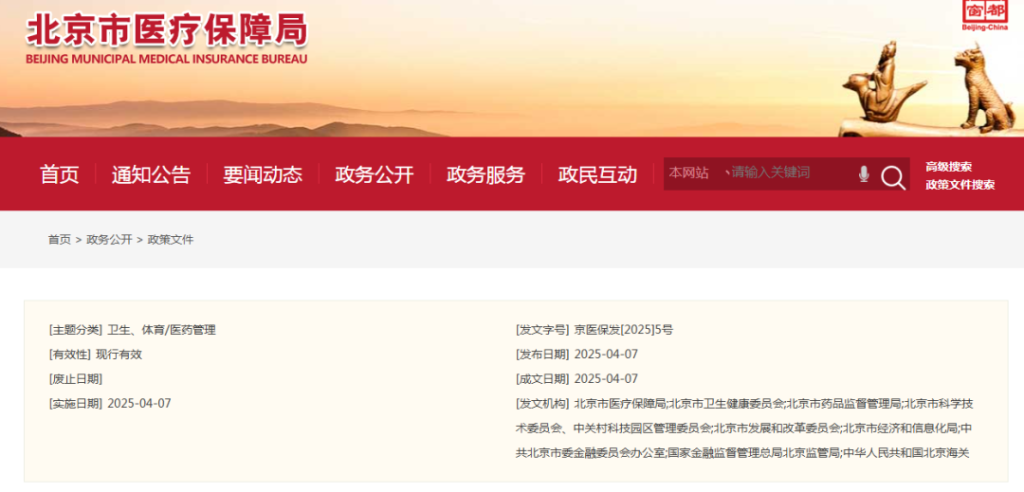The image size is (1024, 492).
Task: Navigate to the 政务服务 section
Action: (x=485, y=175)
